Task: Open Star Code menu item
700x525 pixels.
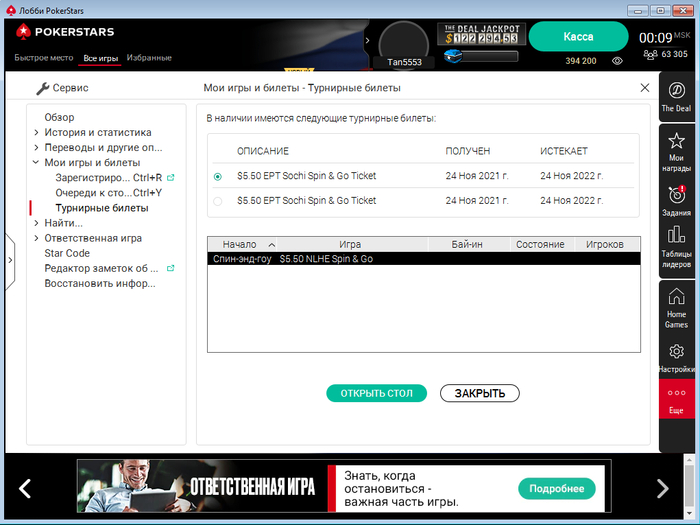Action: pyautogui.click(x=67, y=253)
